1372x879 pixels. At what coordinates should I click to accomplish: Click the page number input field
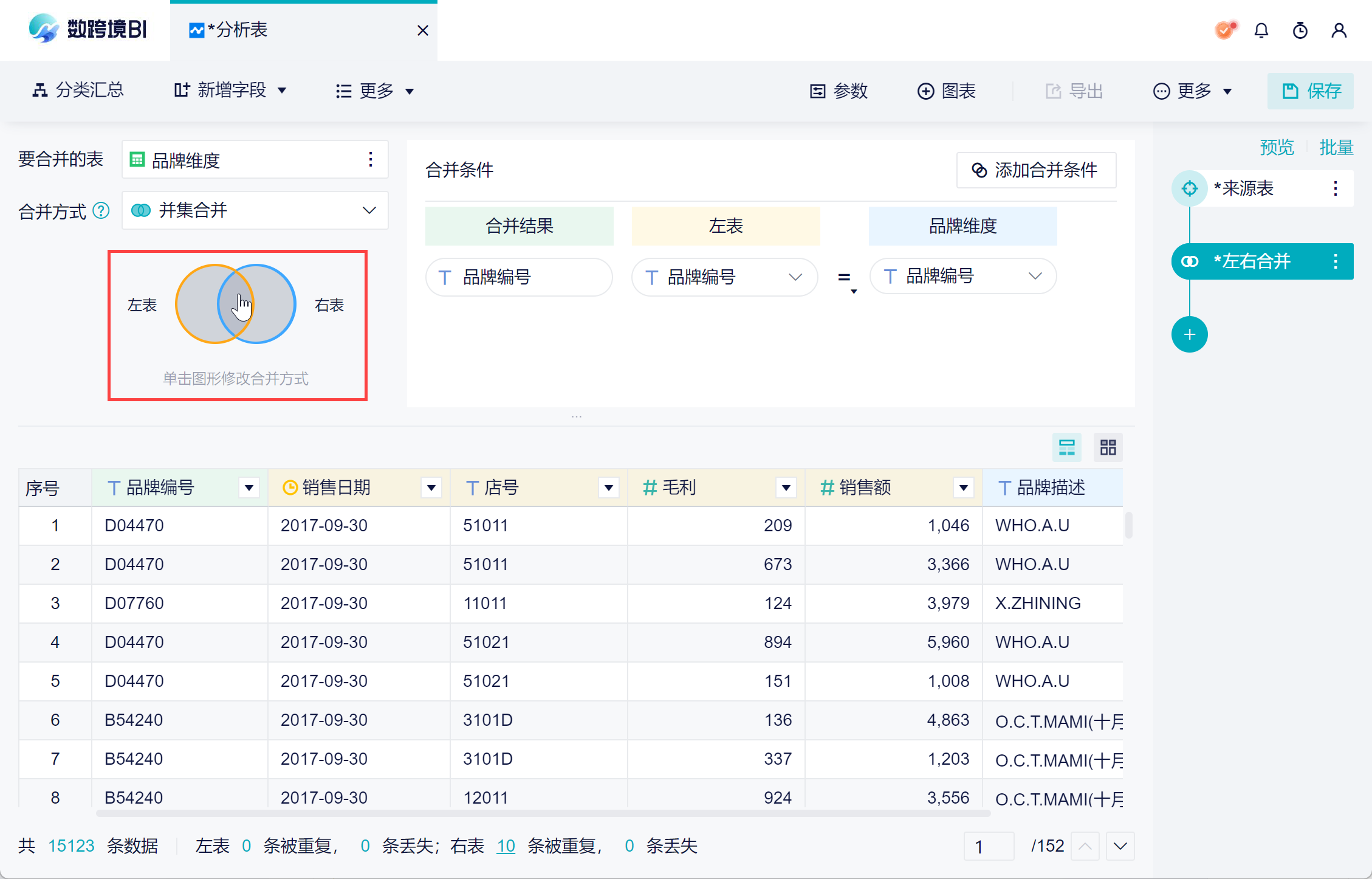[989, 846]
